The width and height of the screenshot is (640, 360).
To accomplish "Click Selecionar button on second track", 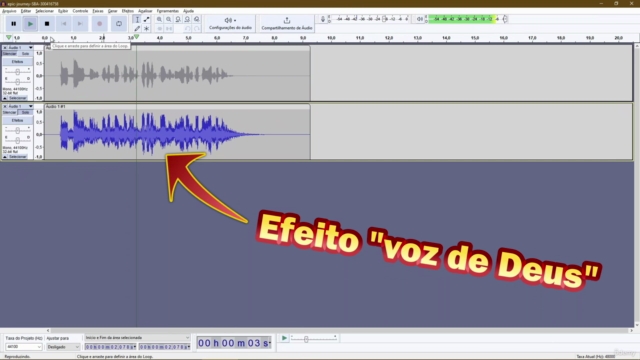I will [x=18, y=157].
